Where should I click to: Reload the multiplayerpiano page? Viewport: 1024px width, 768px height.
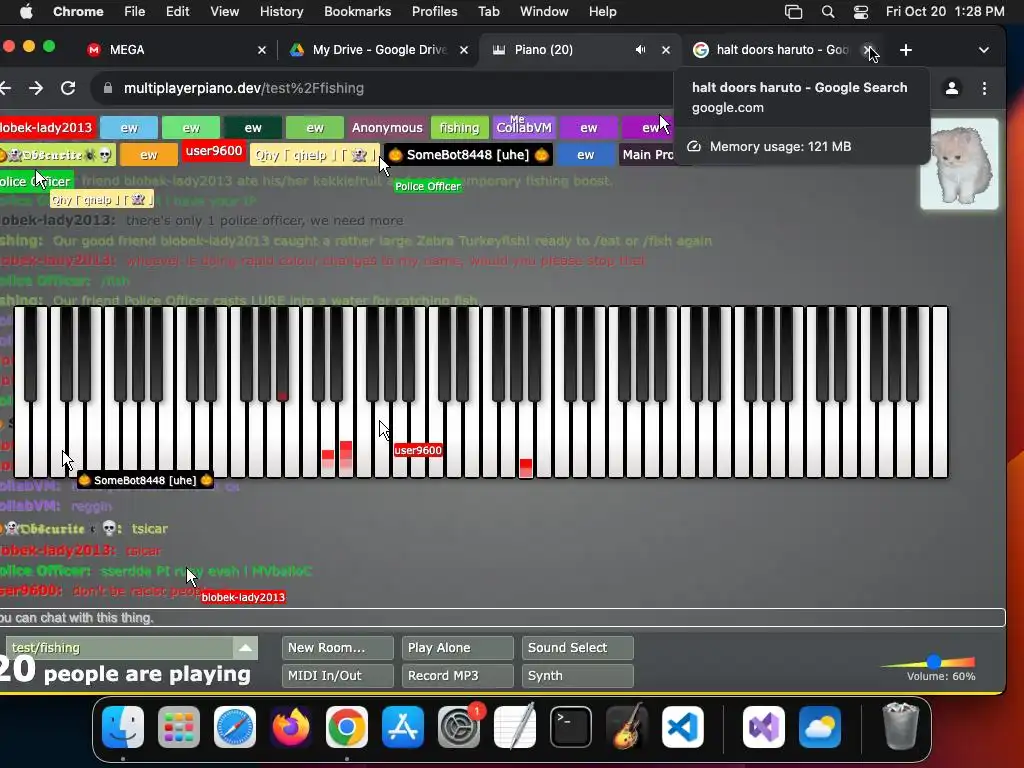click(x=68, y=88)
